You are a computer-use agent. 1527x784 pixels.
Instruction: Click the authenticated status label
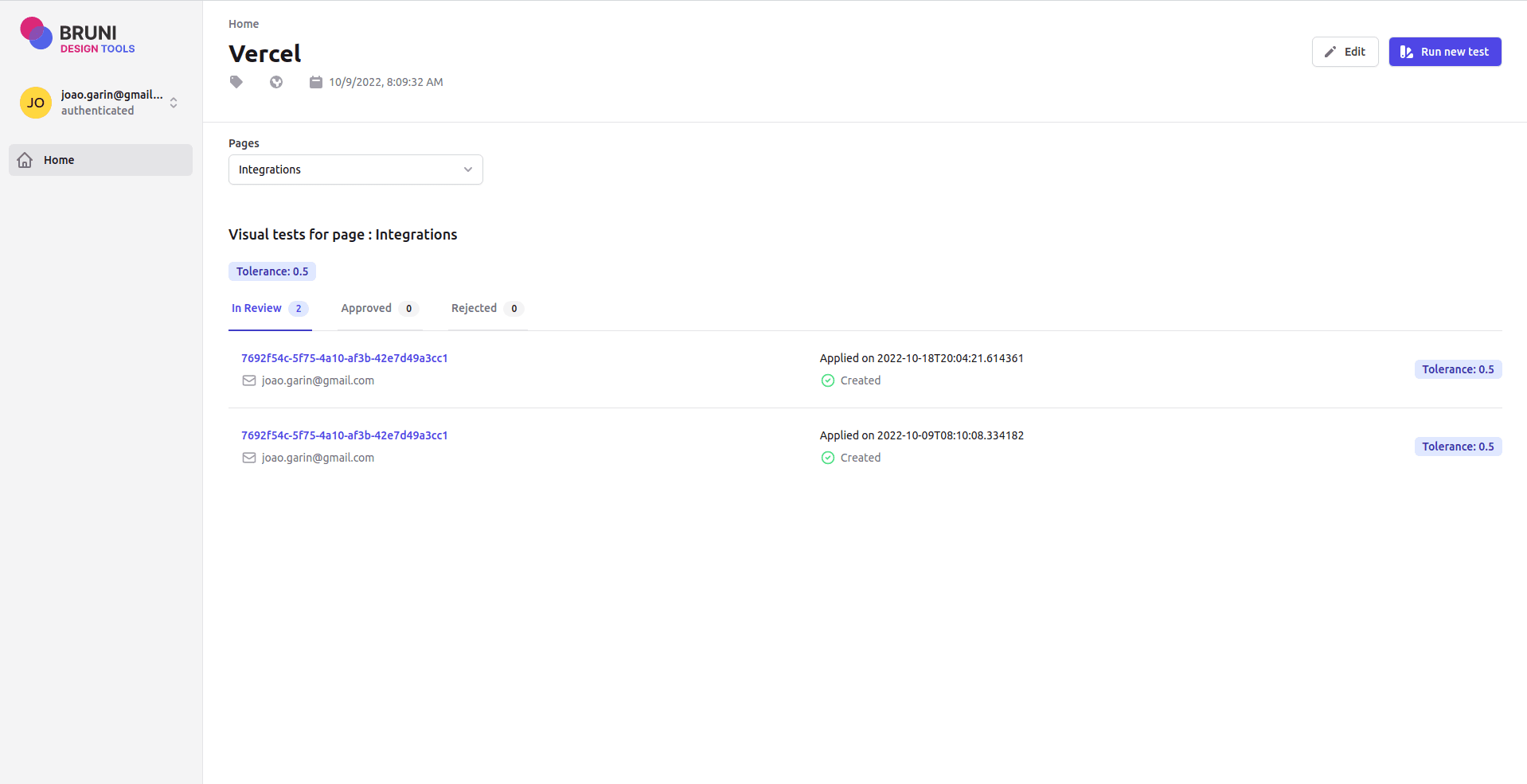click(98, 111)
